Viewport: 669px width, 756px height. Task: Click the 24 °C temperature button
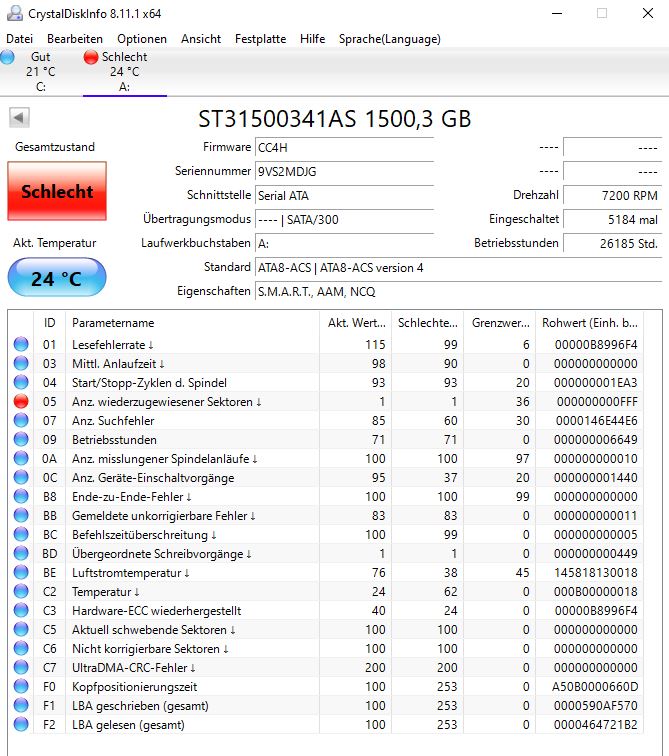tap(57, 277)
